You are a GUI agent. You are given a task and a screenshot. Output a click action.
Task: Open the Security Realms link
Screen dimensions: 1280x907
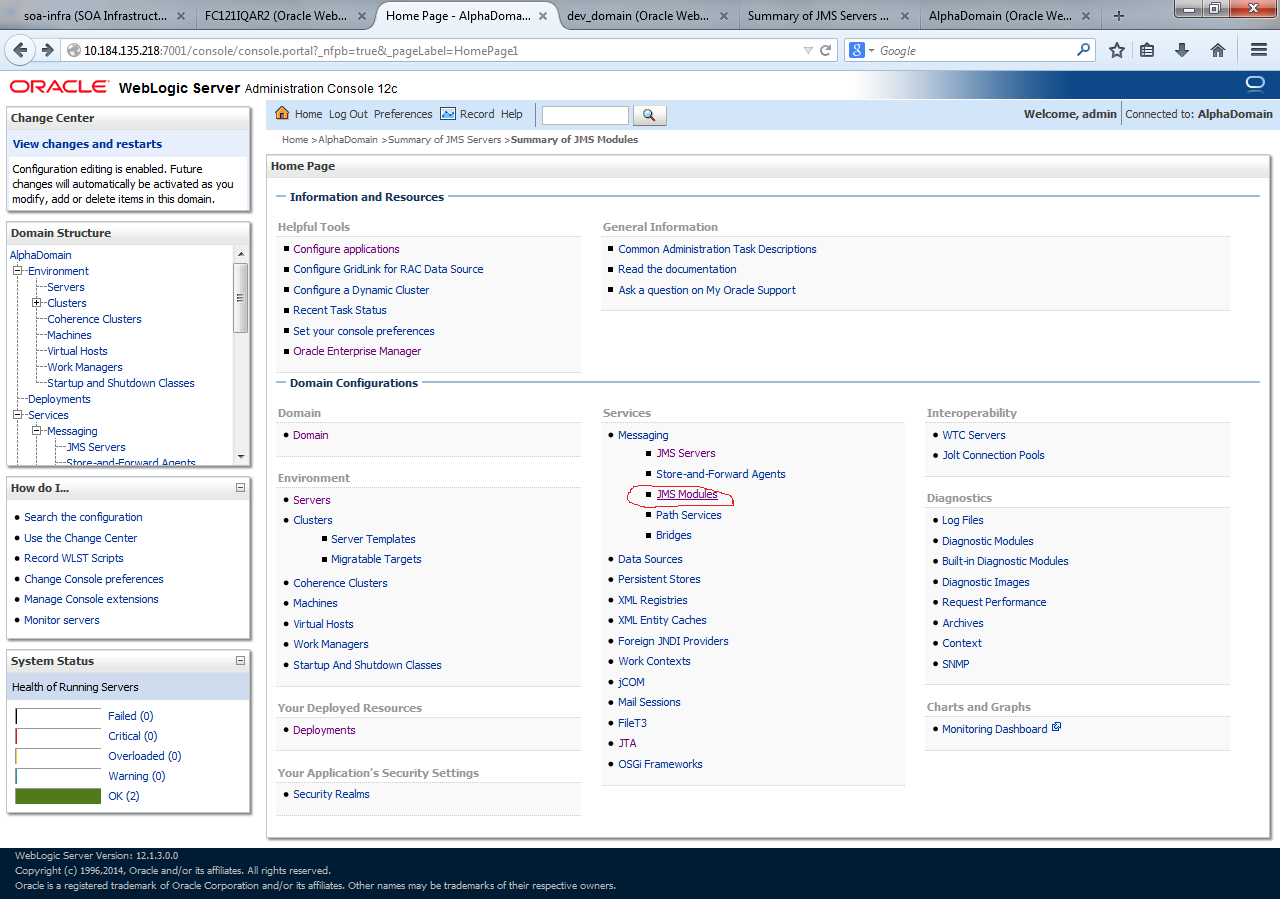point(331,794)
